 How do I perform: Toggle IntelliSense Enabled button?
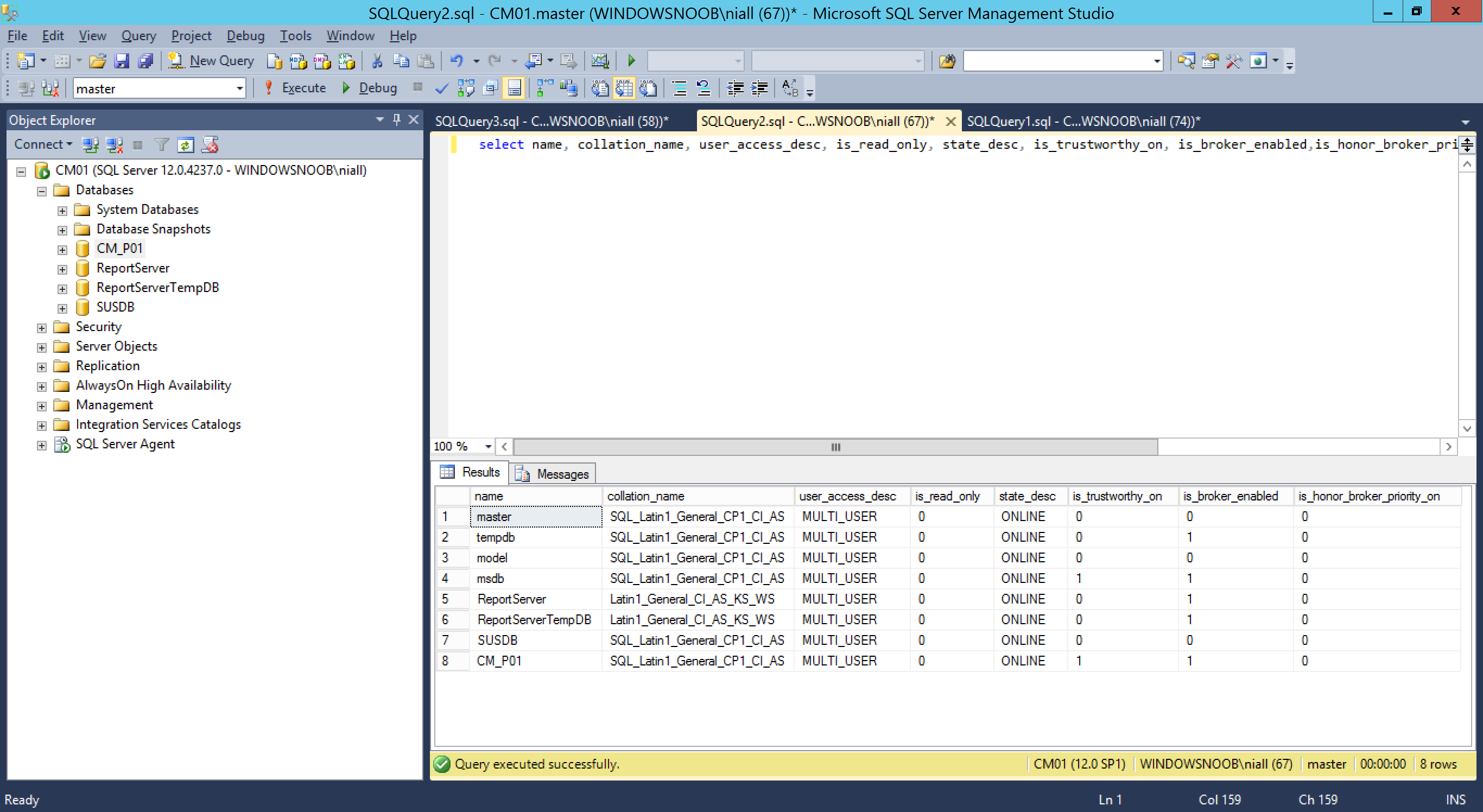tap(514, 88)
